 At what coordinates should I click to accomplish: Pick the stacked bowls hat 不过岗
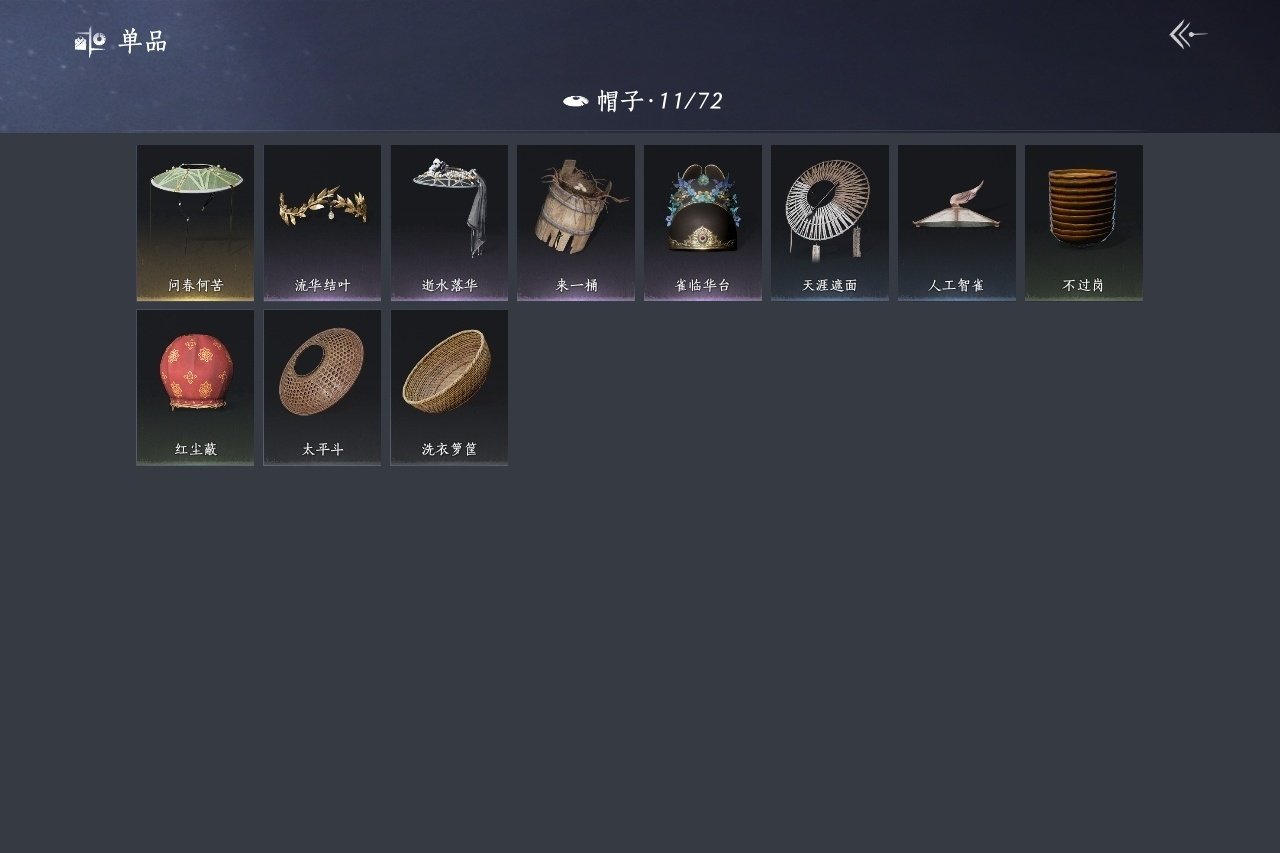coord(1084,223)
